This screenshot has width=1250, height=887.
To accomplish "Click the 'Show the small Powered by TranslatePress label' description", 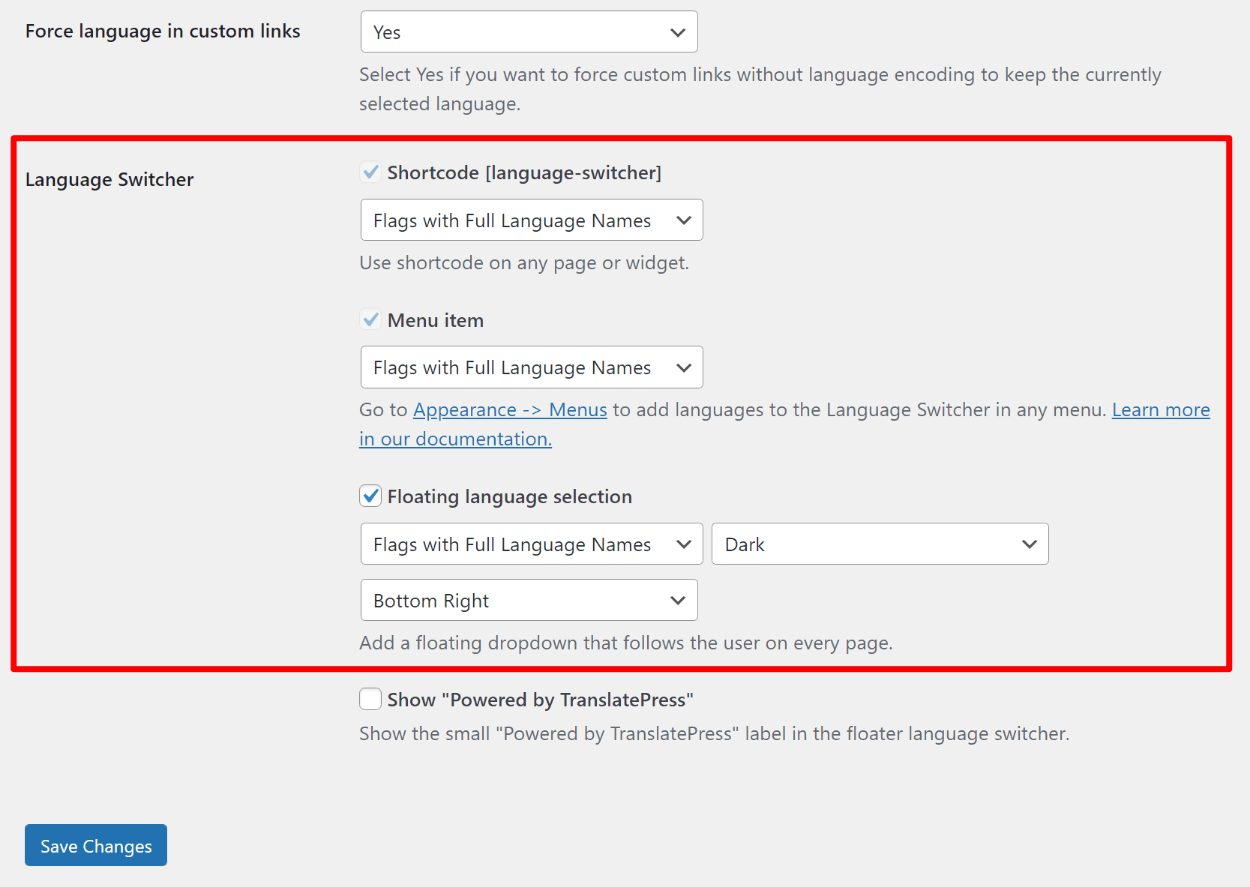I will tap(714, 734).
